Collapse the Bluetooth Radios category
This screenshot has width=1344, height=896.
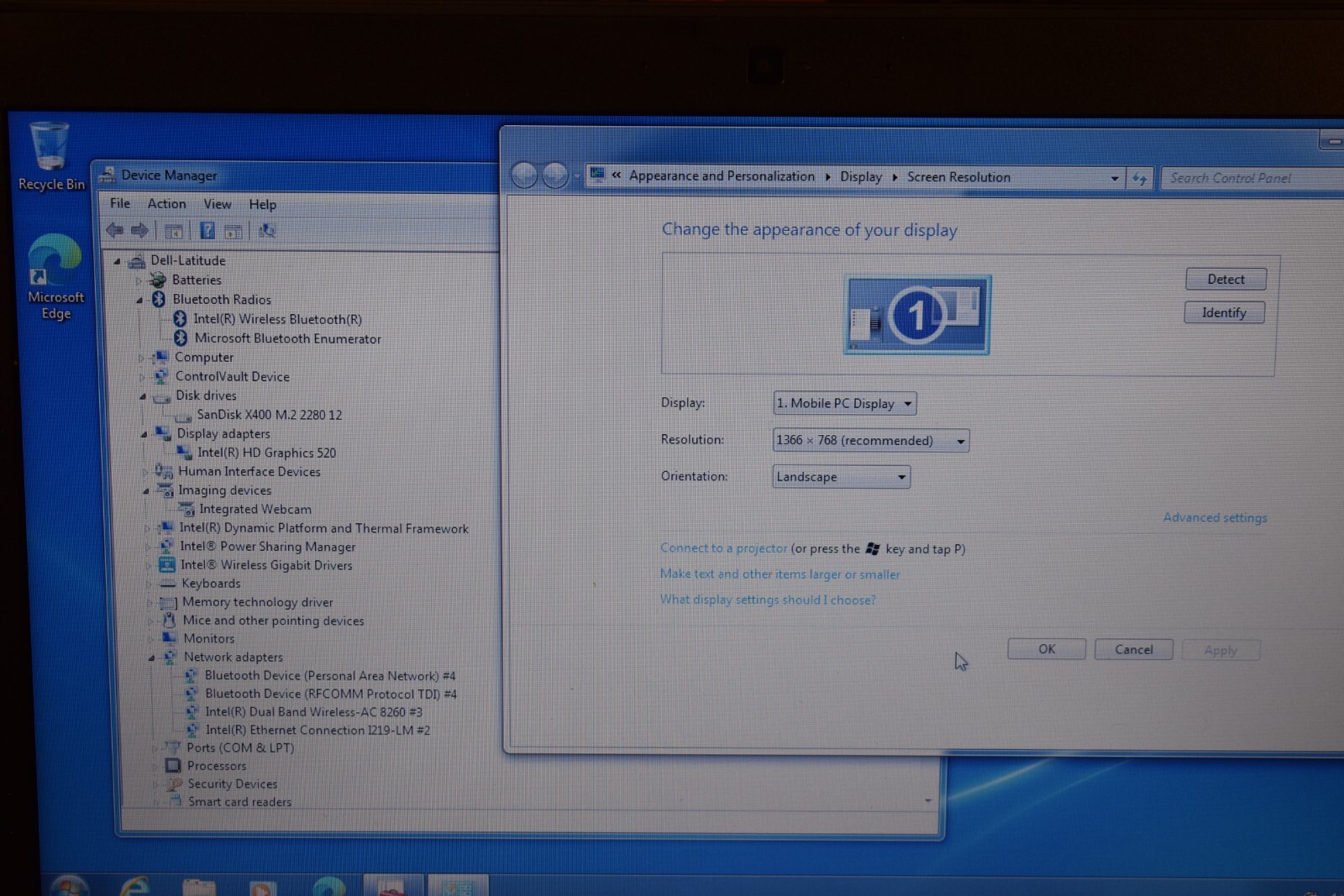tap(139, 300)
